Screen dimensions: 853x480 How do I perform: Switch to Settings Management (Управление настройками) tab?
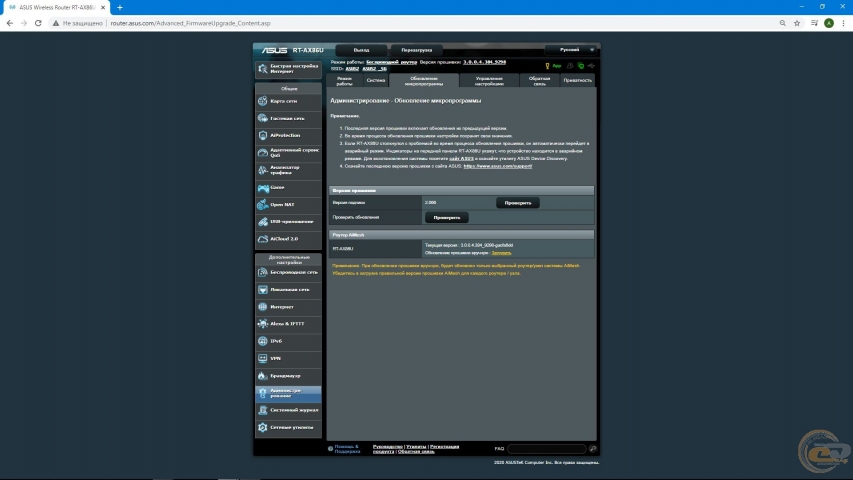(489, 81)
